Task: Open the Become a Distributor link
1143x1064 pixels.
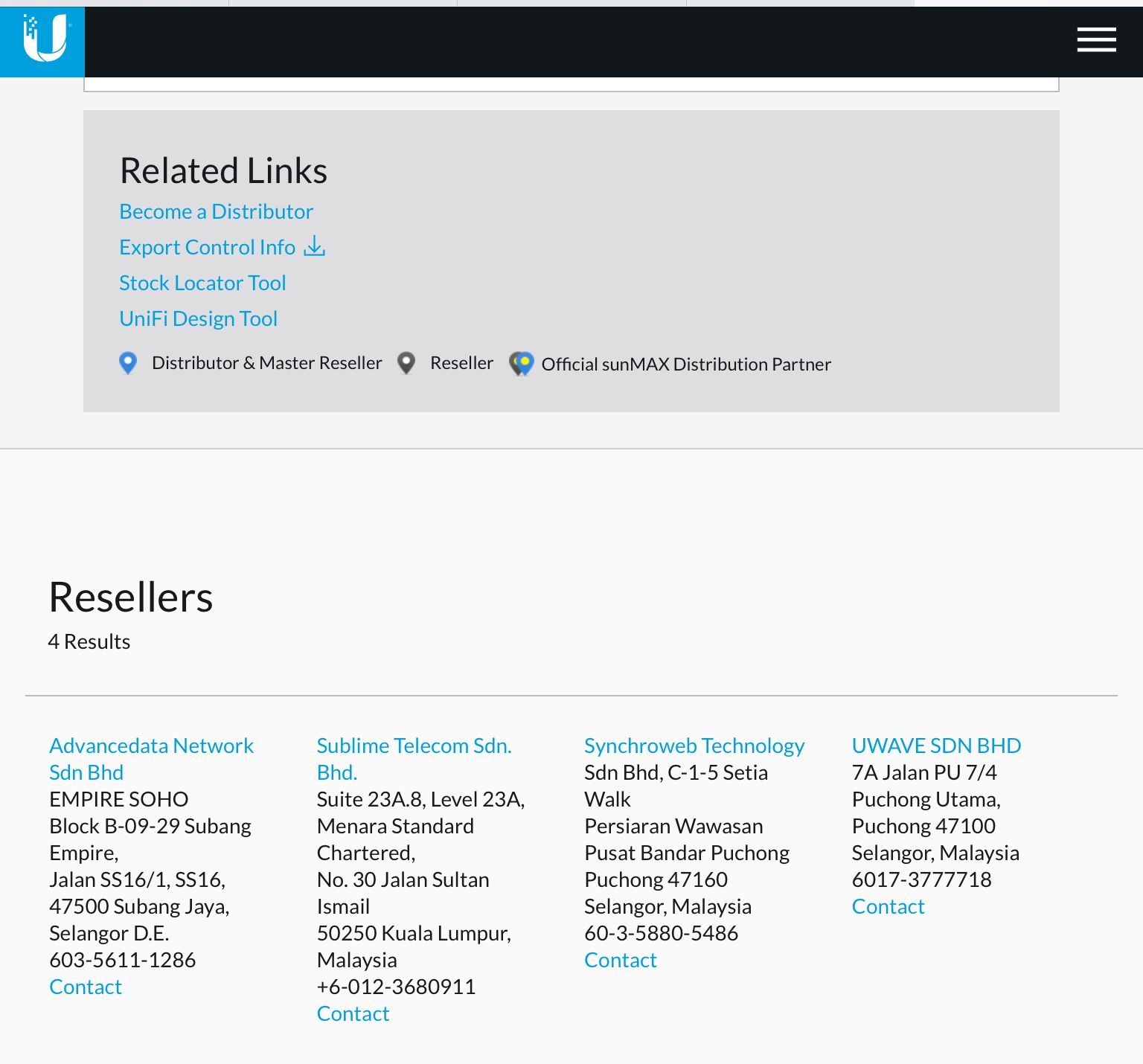Action: click(x=216, y=211)
